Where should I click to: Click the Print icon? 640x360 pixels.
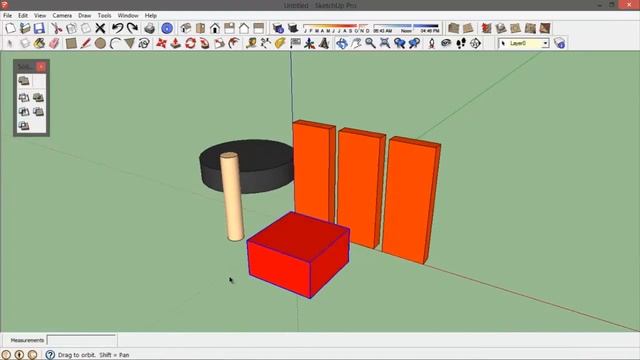[149, 28]
